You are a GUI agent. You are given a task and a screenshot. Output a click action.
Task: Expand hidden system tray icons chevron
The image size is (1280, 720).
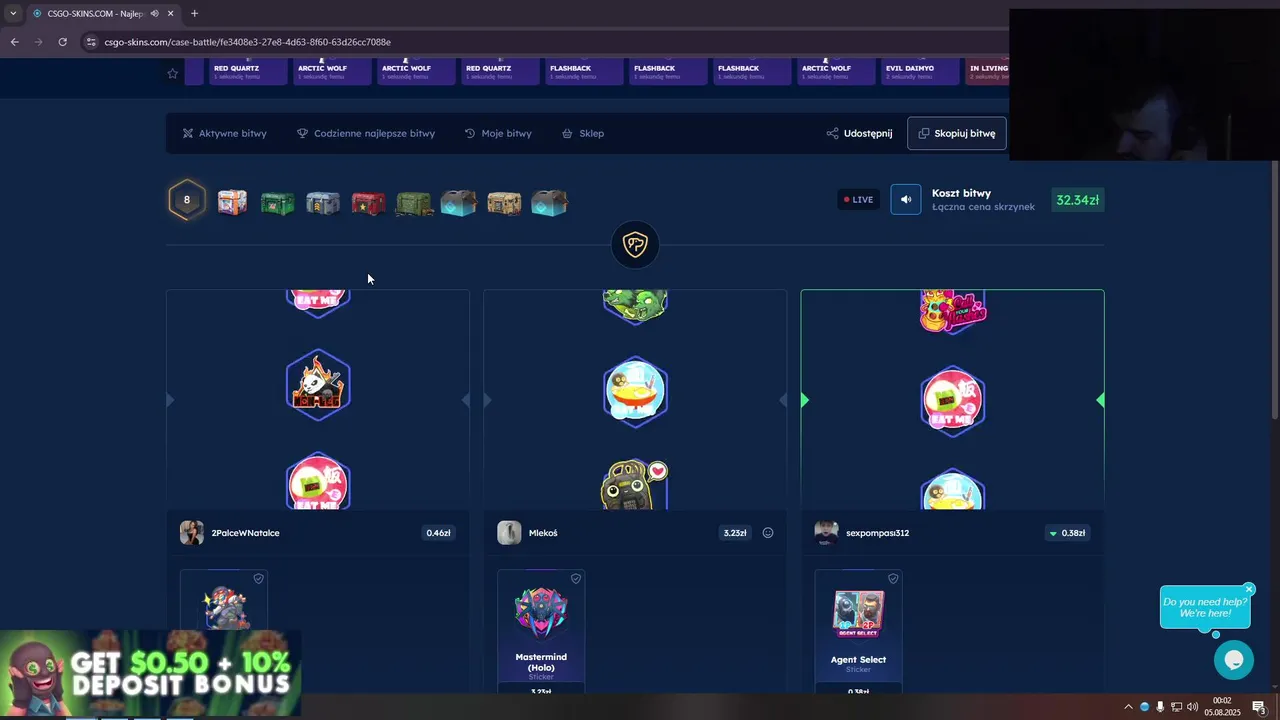coord(1129,707)
